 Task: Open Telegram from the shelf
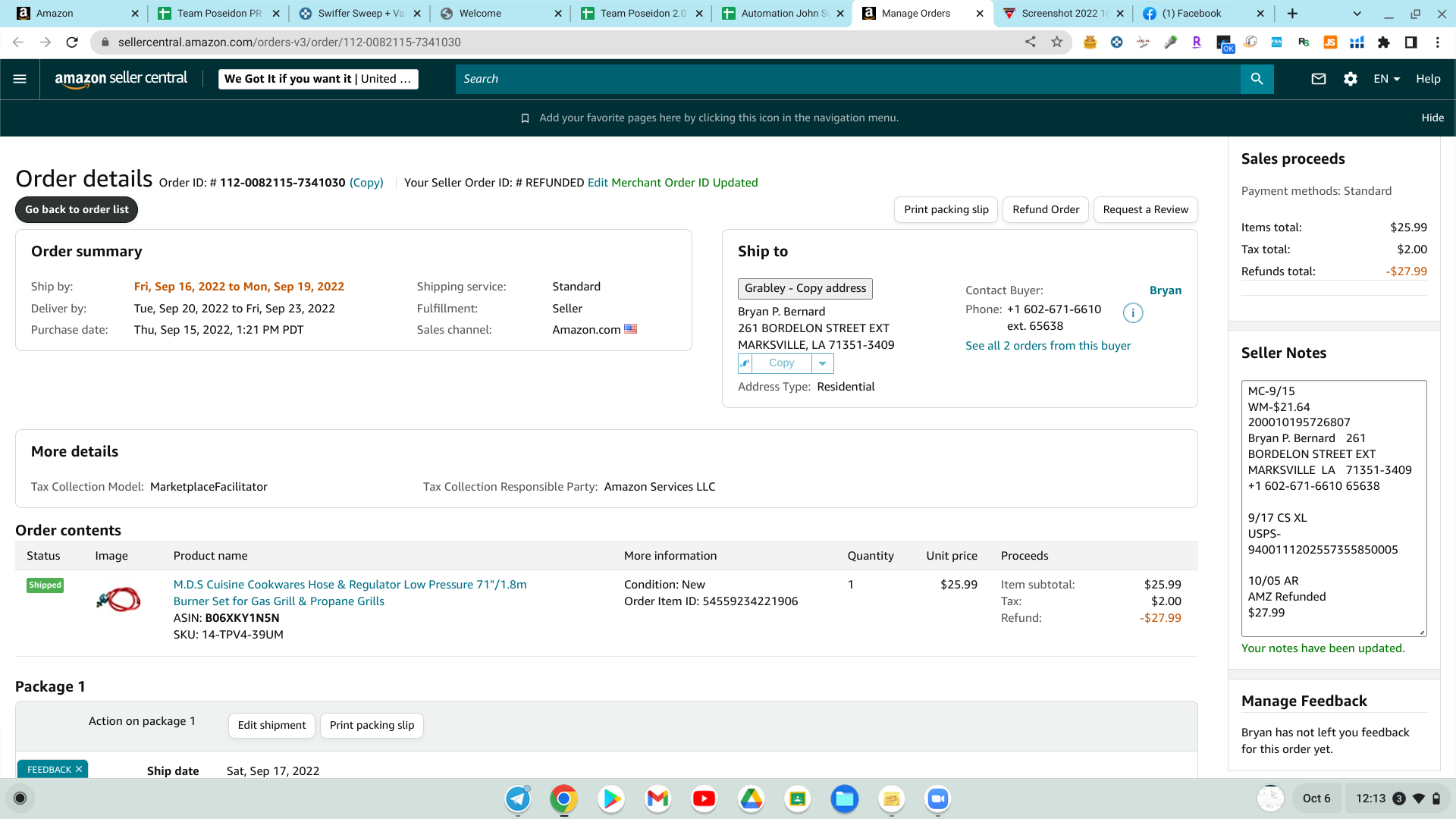(519, 799)
